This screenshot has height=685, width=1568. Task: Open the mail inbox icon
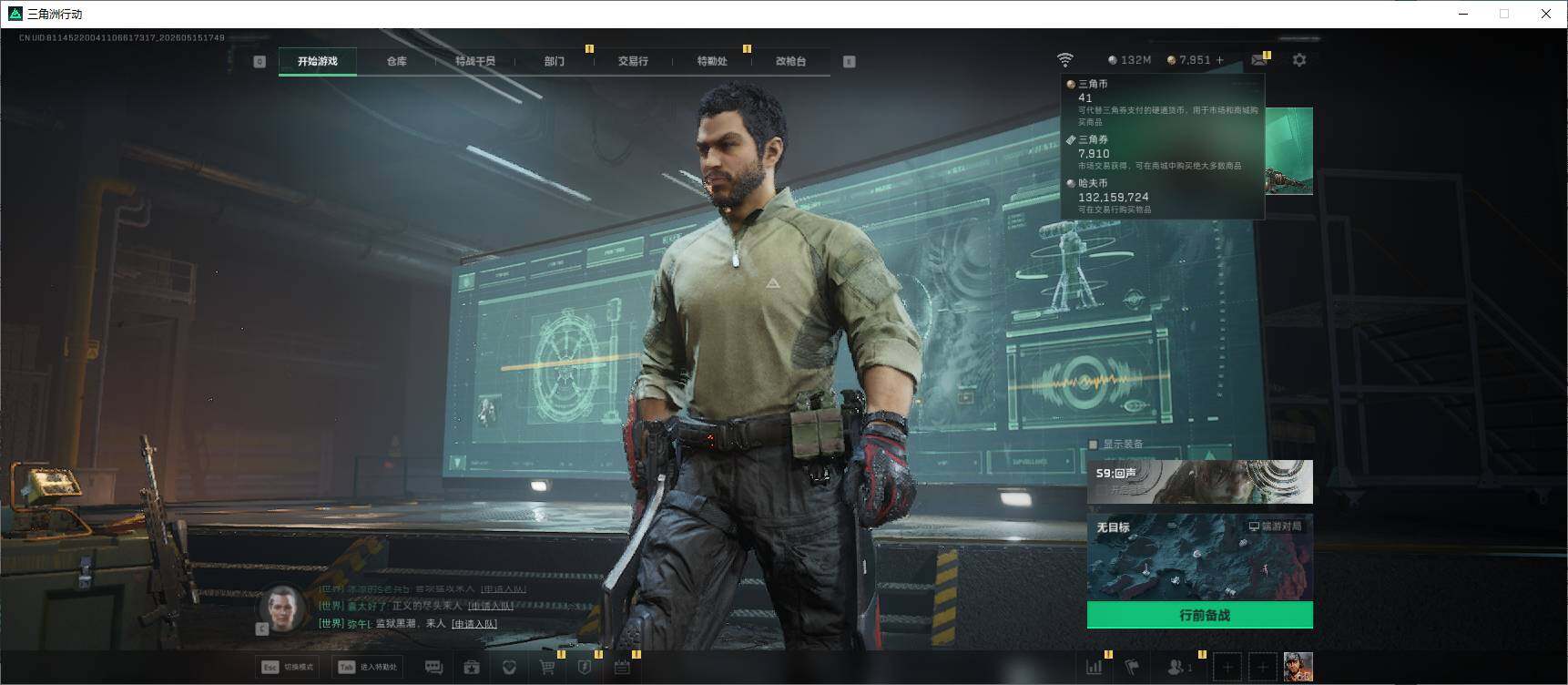click(x=1259, y=60)
